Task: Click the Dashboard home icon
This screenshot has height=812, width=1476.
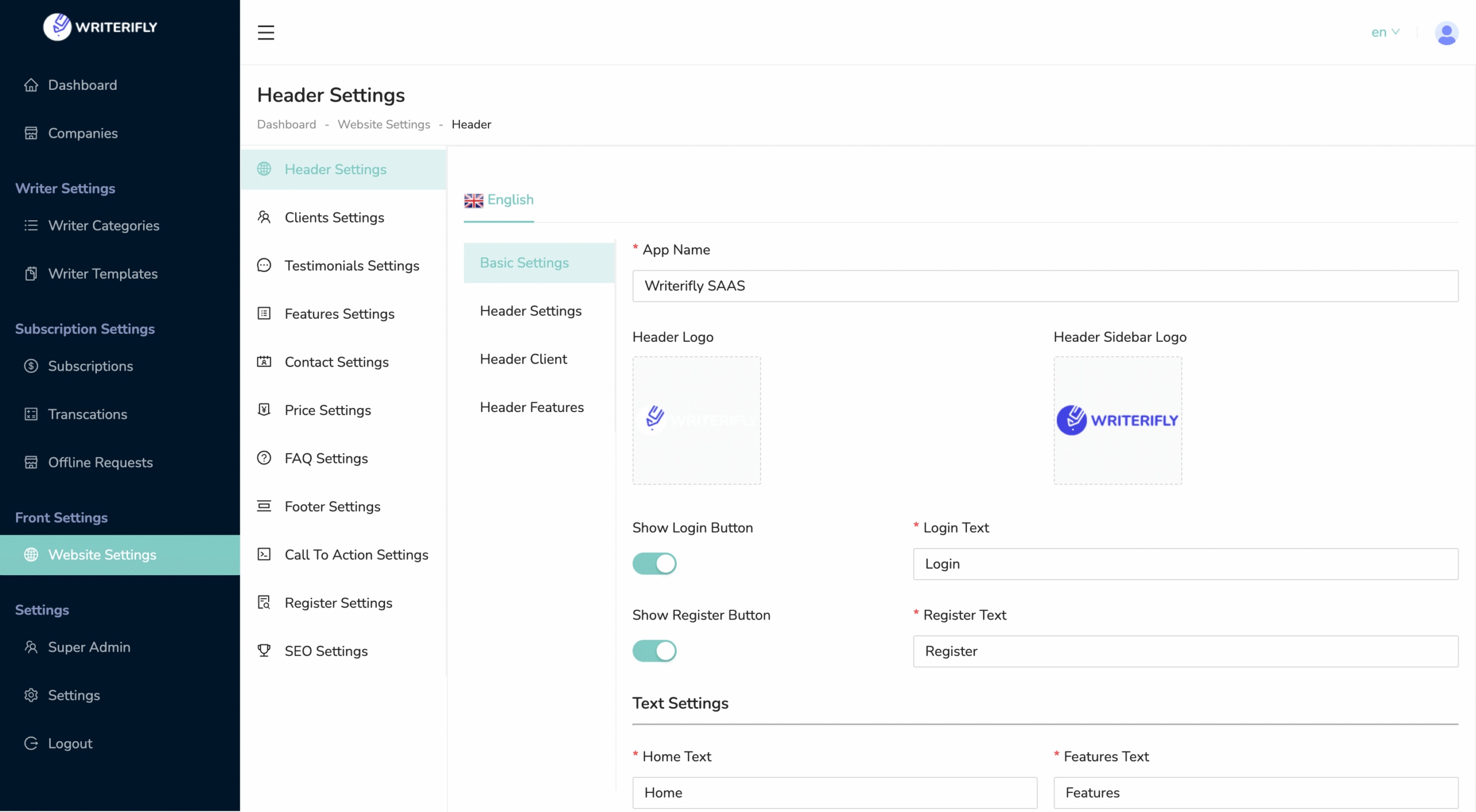Action: (31, 85)
